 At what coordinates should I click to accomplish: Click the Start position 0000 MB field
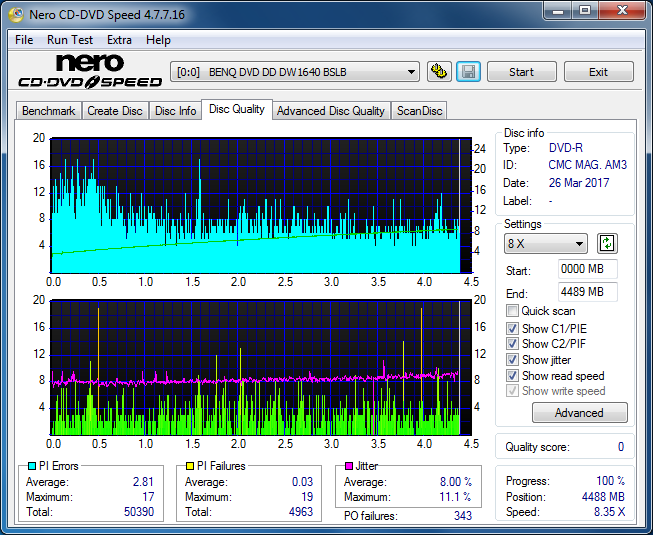[587, 269]
